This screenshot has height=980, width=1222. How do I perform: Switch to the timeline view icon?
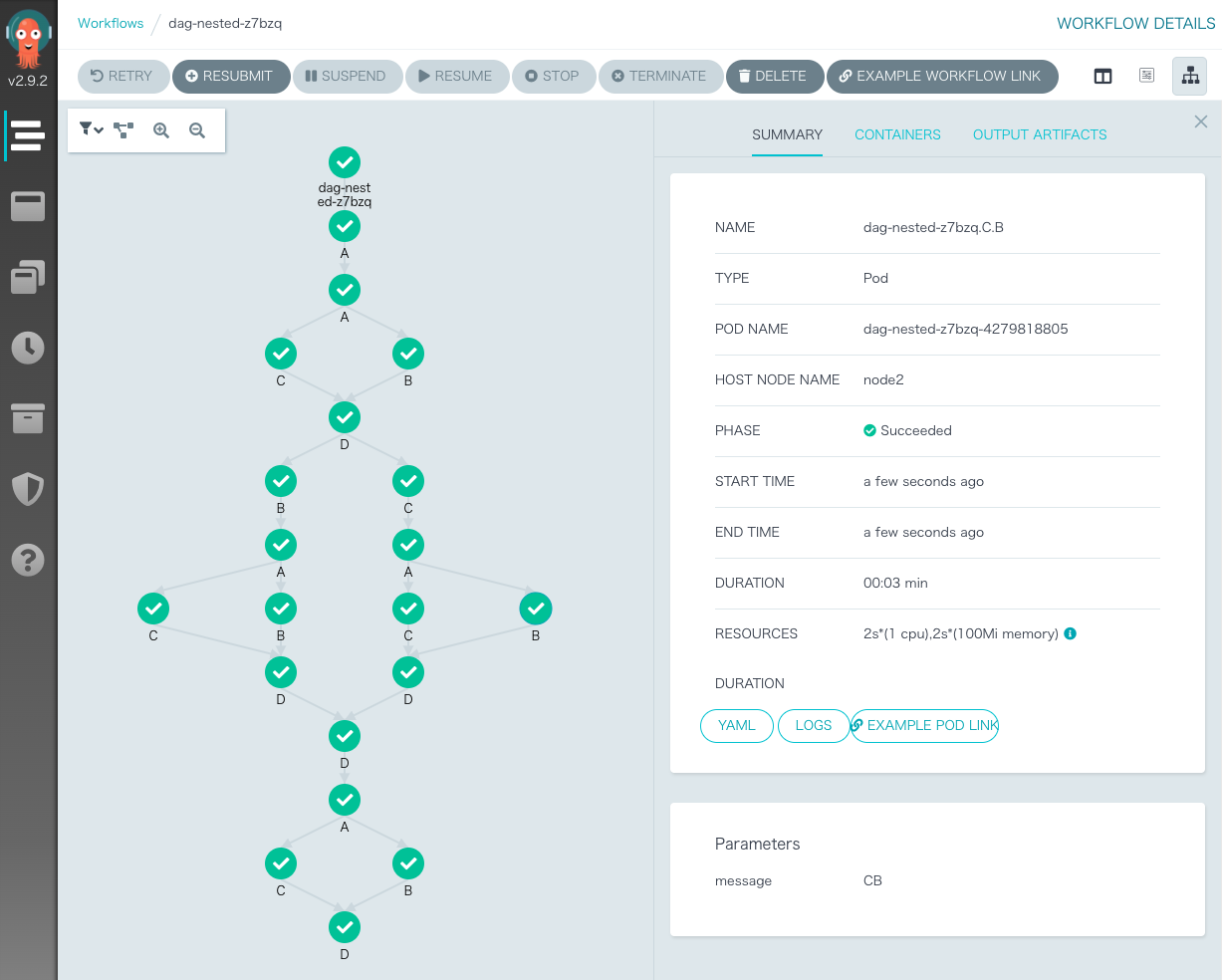pyautogui.click(x=1146, y=76)
